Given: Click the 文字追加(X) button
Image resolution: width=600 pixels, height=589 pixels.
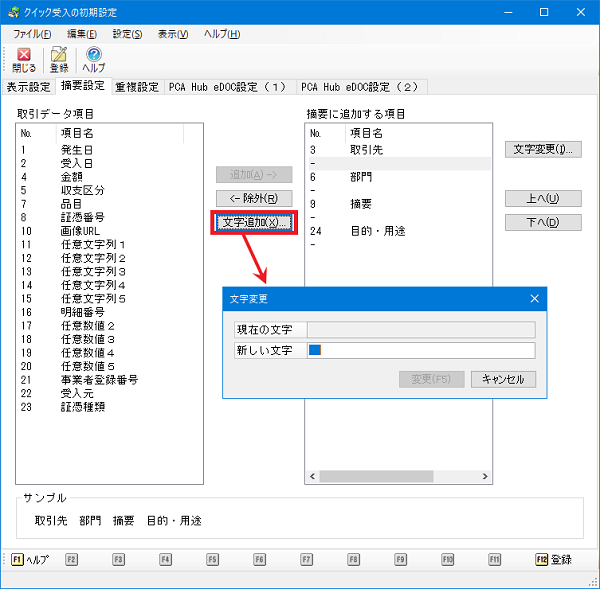Looking at the screenshot, I should tap(254, 222).
